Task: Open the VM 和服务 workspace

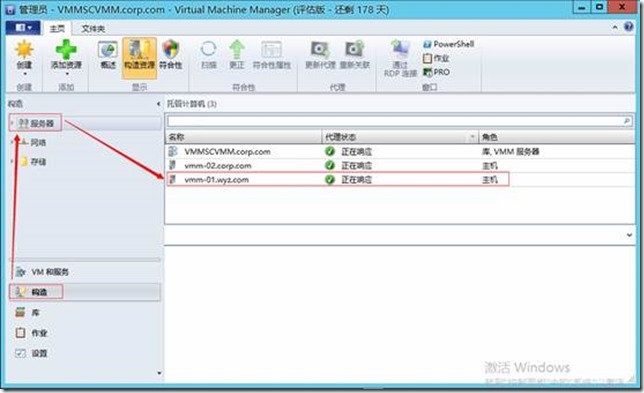Action: pos(84,272)
